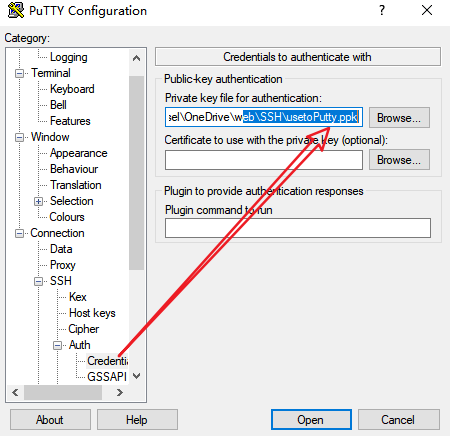This screenshot has width=450, height=436.
Task: Collapse the Connection tree node
Action: [20, 233]
